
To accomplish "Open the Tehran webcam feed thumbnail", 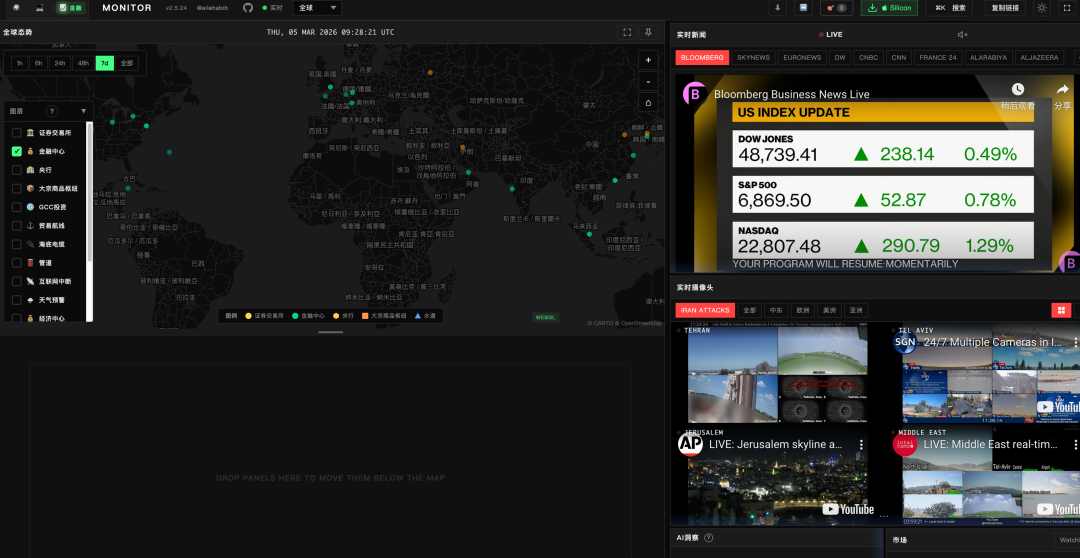I will [777, 375].
